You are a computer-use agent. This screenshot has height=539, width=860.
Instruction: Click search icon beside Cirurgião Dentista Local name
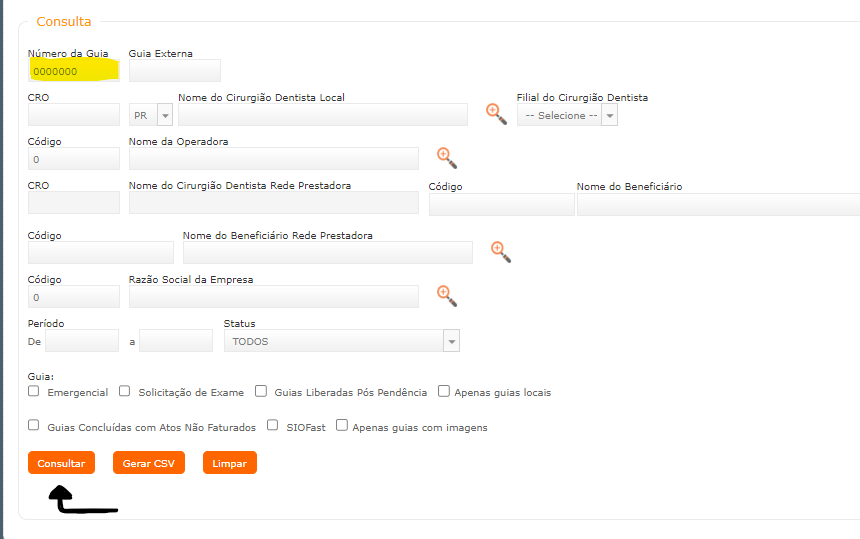pos(496,113)
